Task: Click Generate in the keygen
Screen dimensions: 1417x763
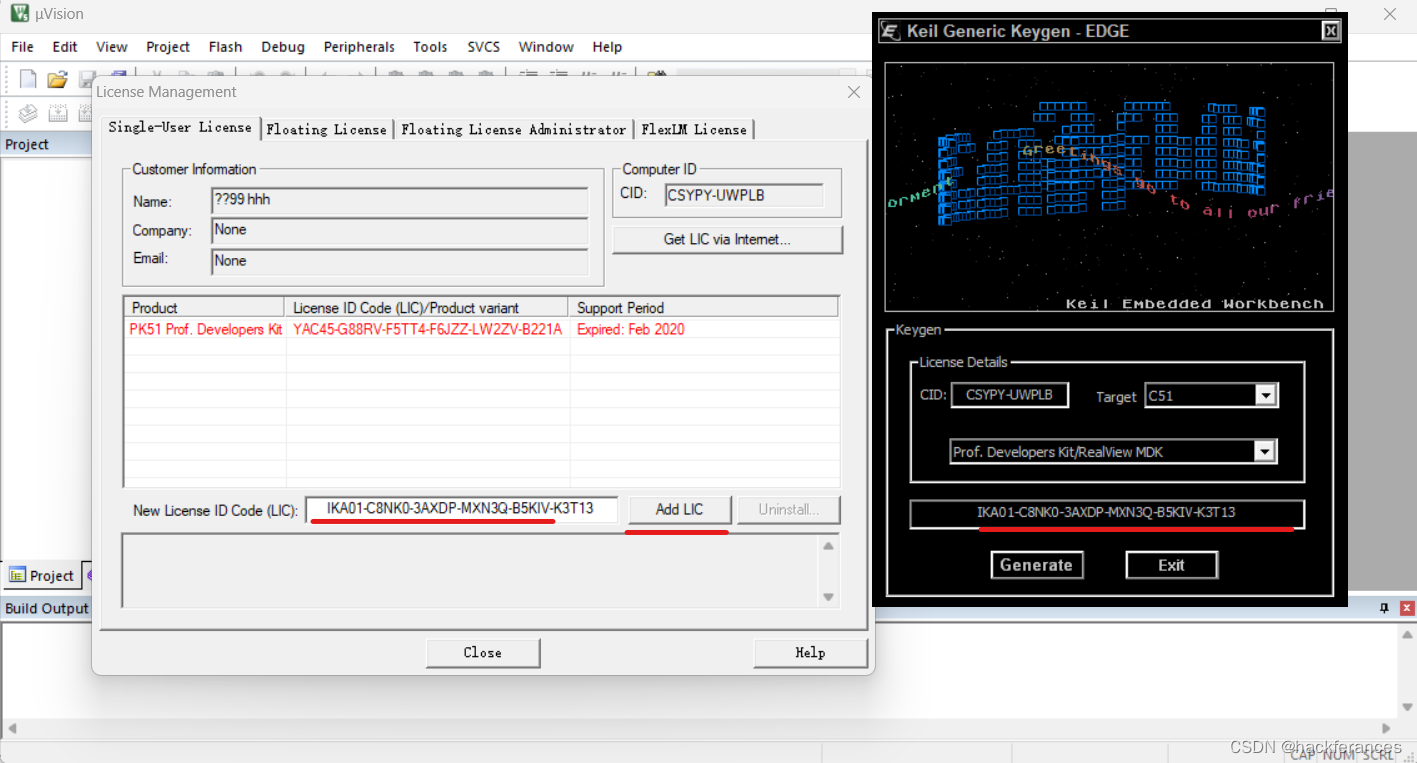Action: [1036, 565]
